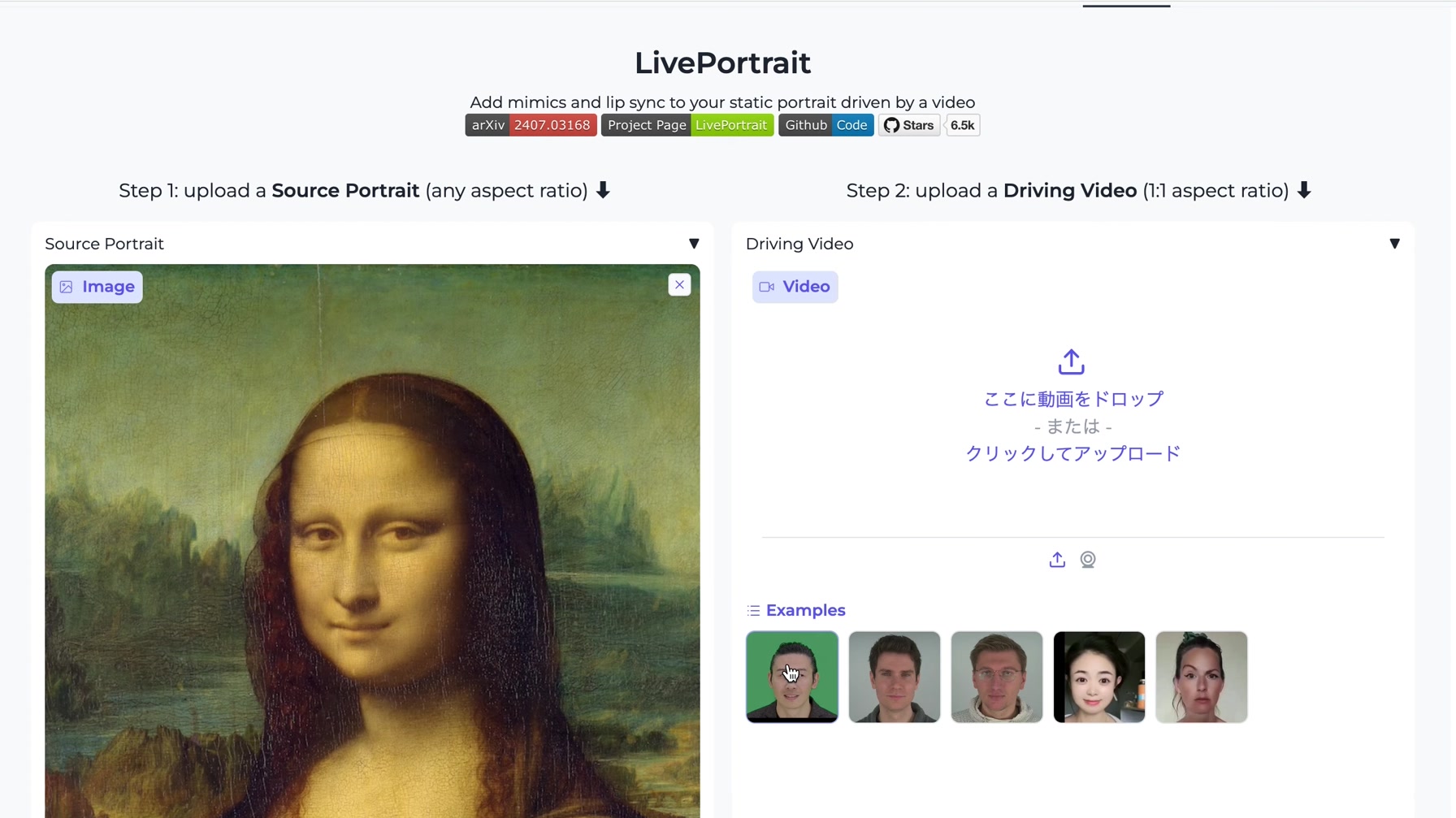Image resolution: width=1456 pixels, height=818 pixels.
Task: Click the large upload arrow icon in the video dropzone
Action: [x=1072, y=362]
